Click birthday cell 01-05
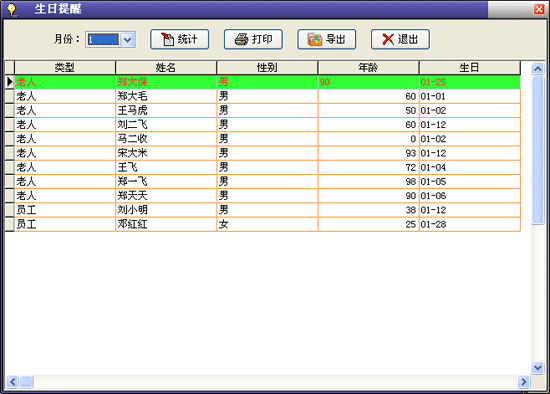Image resolution: width=550 pixels, height=394 pixels. [470, 181]
